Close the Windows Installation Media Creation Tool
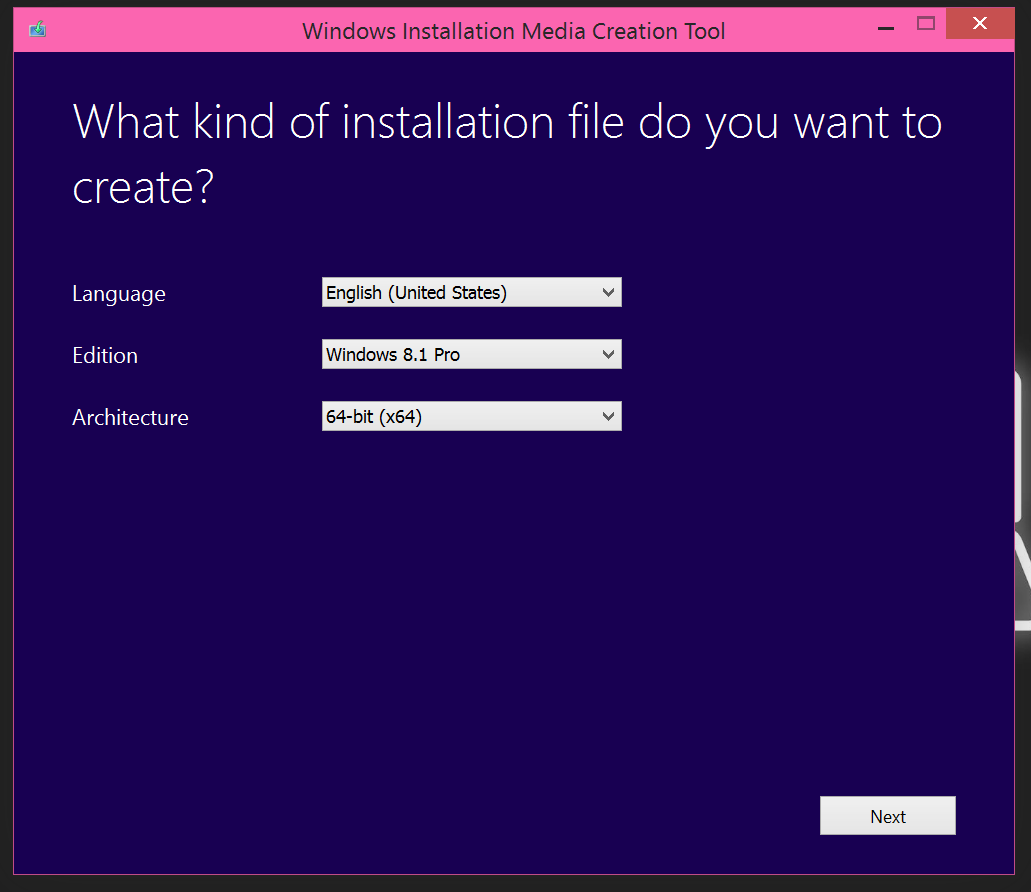1031x892 pixels. pyautogui.click(x=979, y=24)
